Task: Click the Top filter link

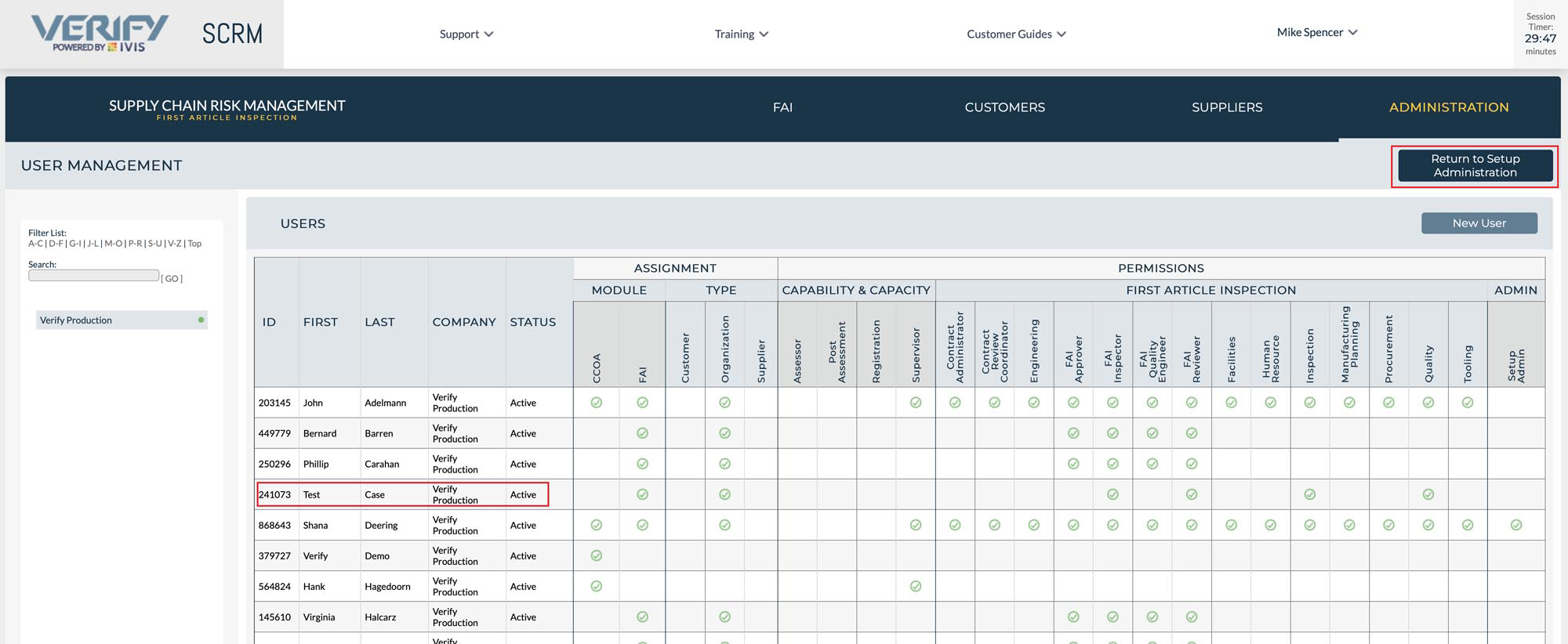Action: pyautogui.click(x=194, y=244)
